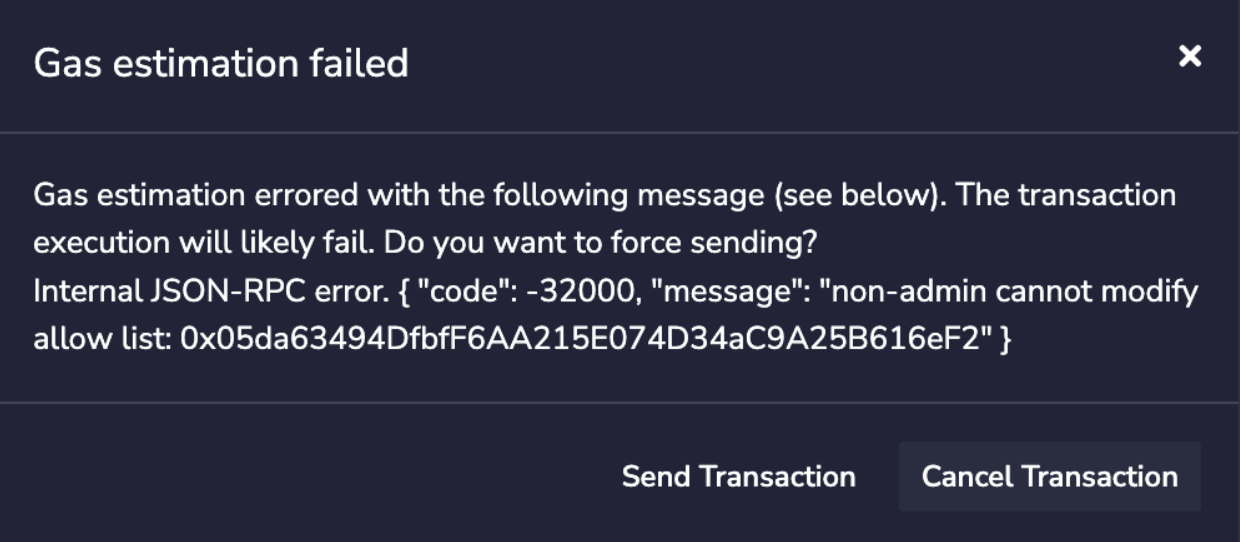Click the closing curly brace after the address

tap(1005, 339)
